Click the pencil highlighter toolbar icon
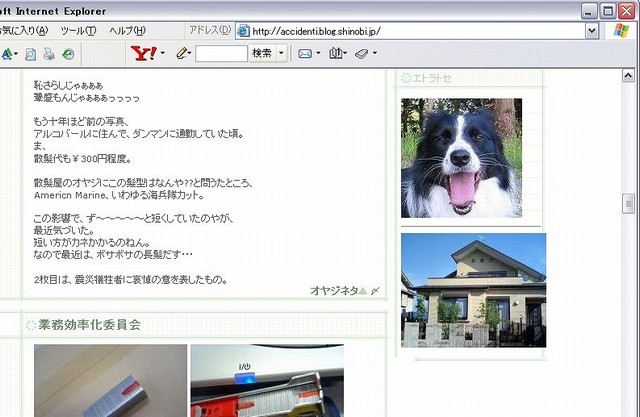 tap(182, 53)
